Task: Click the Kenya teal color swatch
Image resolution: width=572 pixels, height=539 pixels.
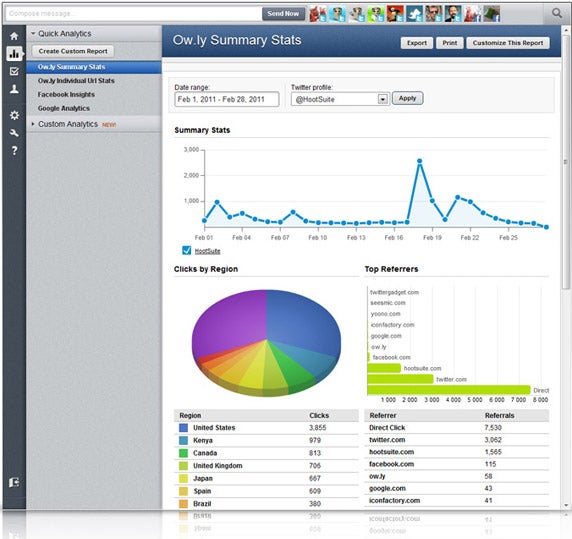Action: click(183, 441)
